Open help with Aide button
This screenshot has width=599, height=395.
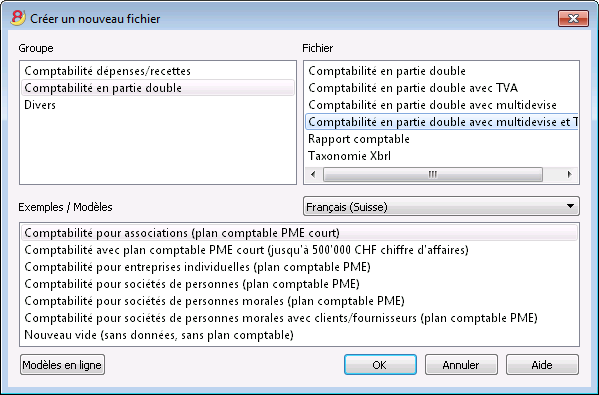(x=542, y=365)
